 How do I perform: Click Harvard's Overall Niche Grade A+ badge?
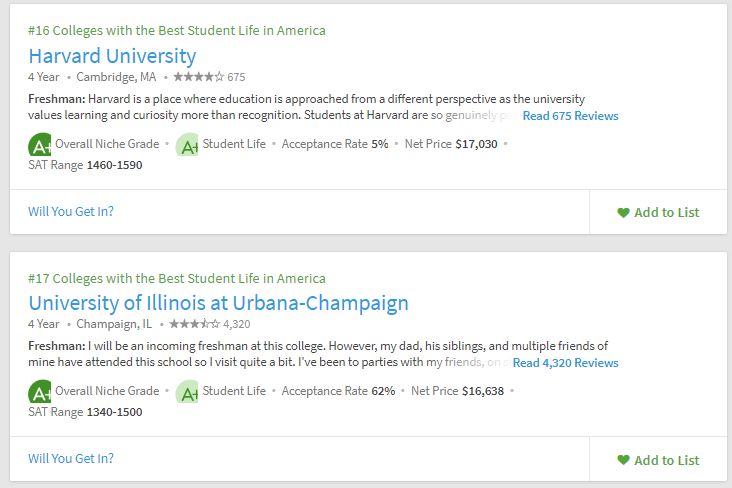pos(40,144)
